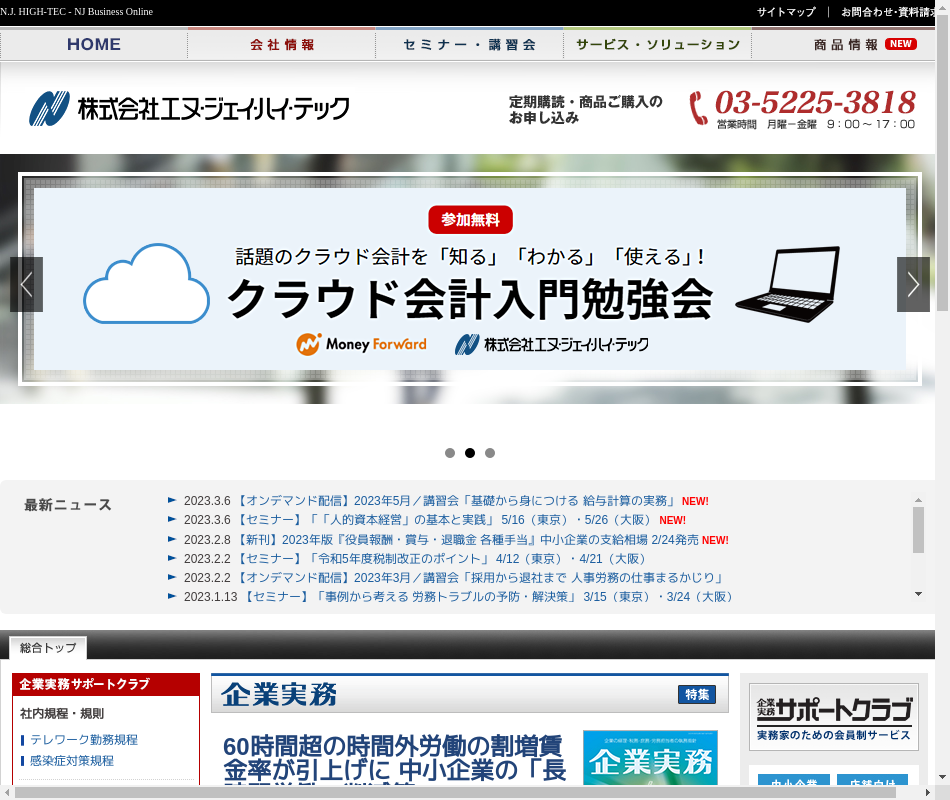Open news about 人事労務の仕事まるかじり
The height and width of the screenshot is (800, 950).
pos(479,578)
